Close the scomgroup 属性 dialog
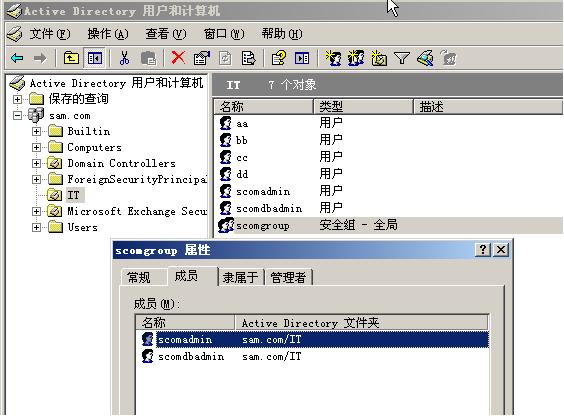Screen dimensions: 564x416 (501, 249)
